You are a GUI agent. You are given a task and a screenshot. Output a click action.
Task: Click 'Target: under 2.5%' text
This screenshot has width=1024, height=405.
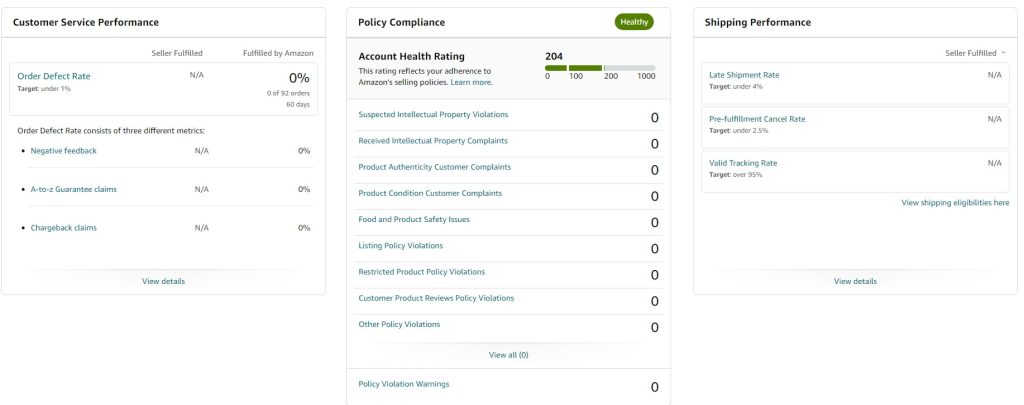(739, 130)
